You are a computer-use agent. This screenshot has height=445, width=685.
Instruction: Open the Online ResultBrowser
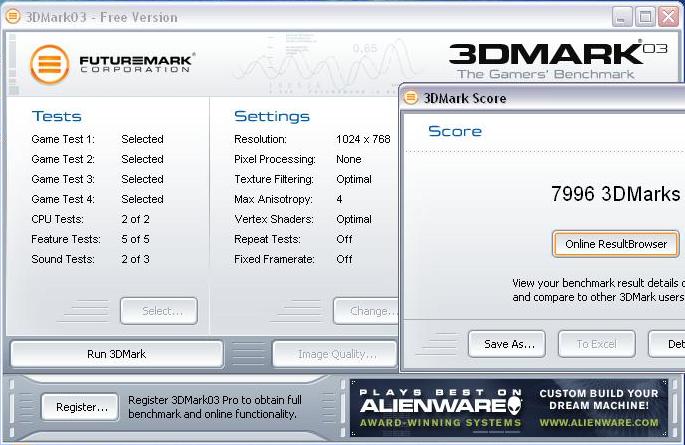[x=616, y=244]
